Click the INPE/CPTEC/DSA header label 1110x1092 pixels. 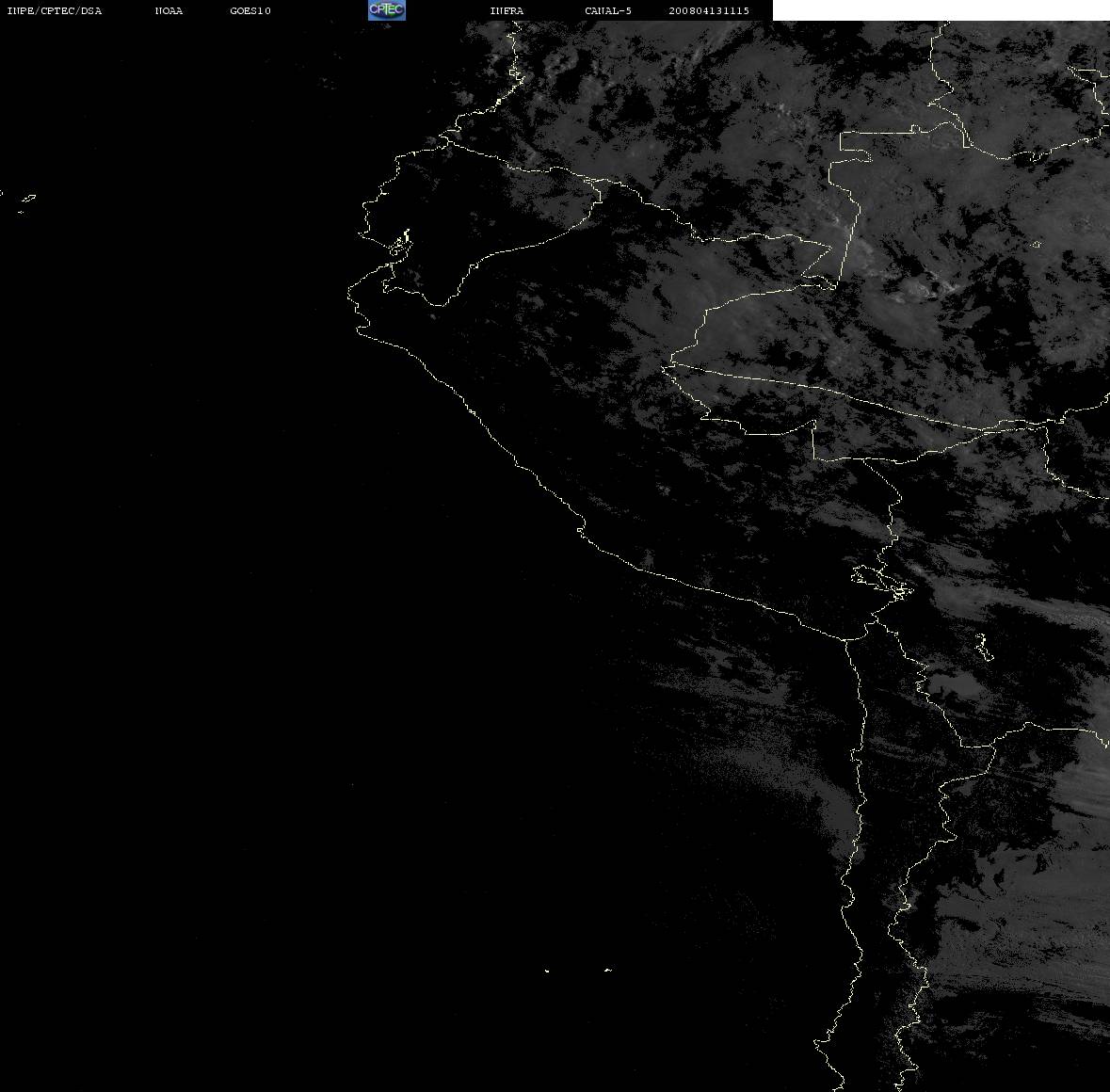pos(55,10)
